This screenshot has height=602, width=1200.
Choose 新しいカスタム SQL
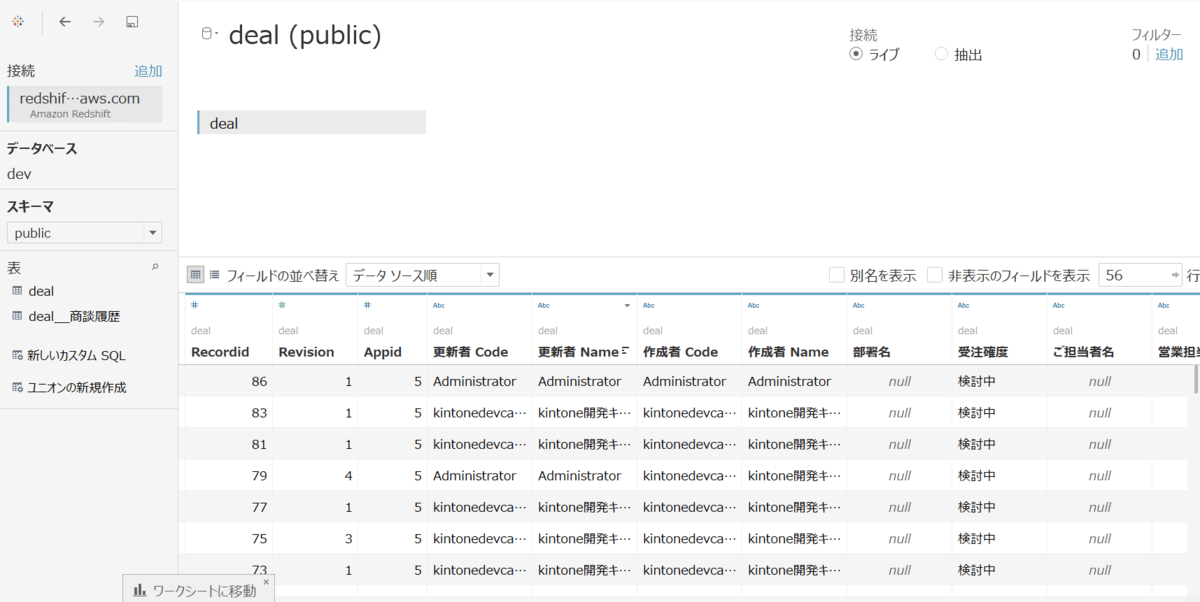pos(76,355)
